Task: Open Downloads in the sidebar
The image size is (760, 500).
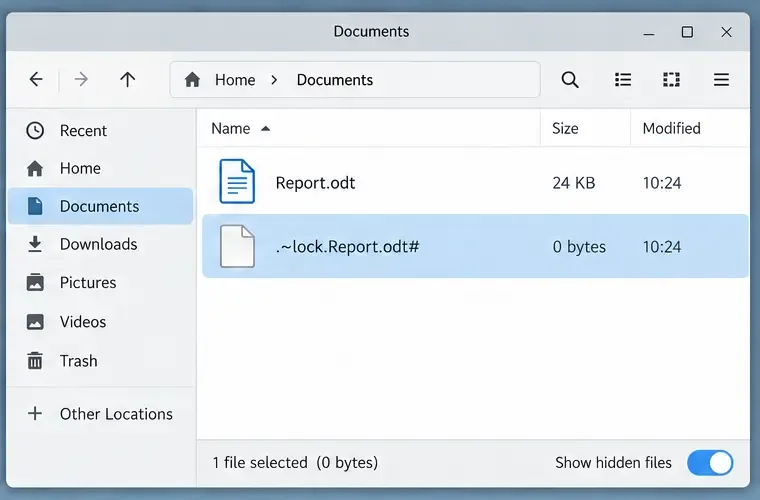Action: [x=100, y=244]
